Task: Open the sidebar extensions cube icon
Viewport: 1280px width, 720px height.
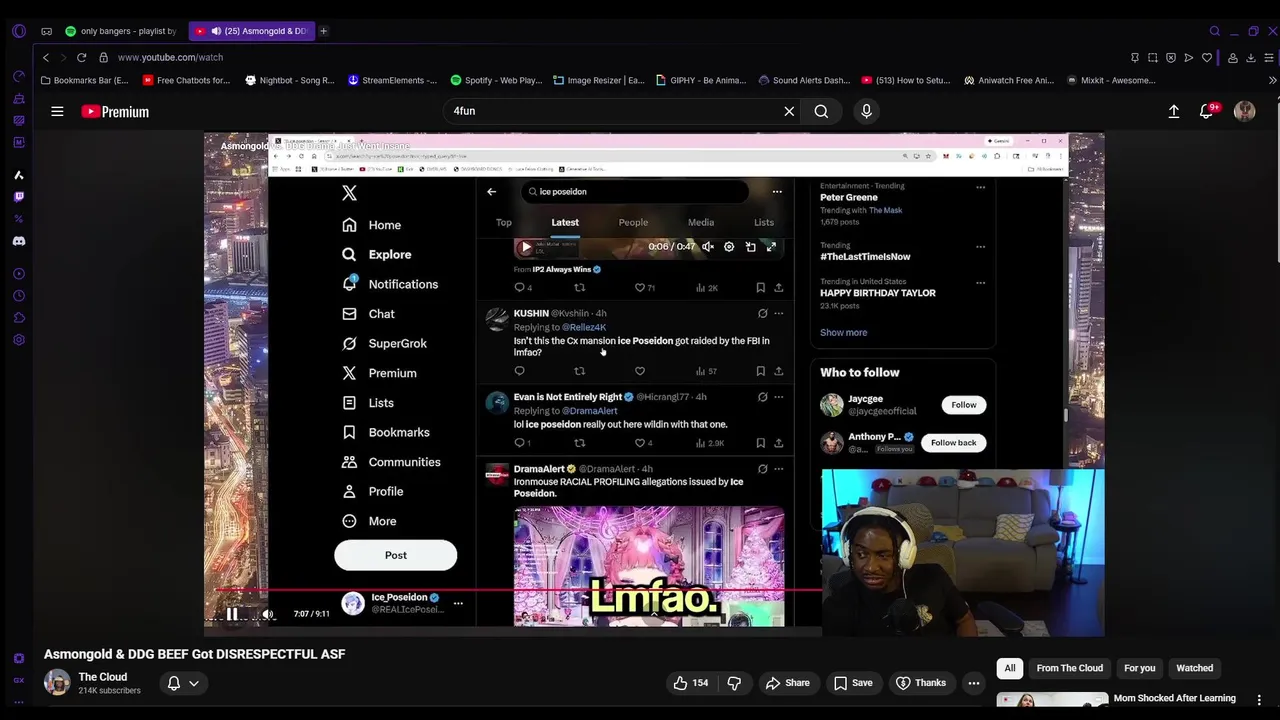Action: 19,318
